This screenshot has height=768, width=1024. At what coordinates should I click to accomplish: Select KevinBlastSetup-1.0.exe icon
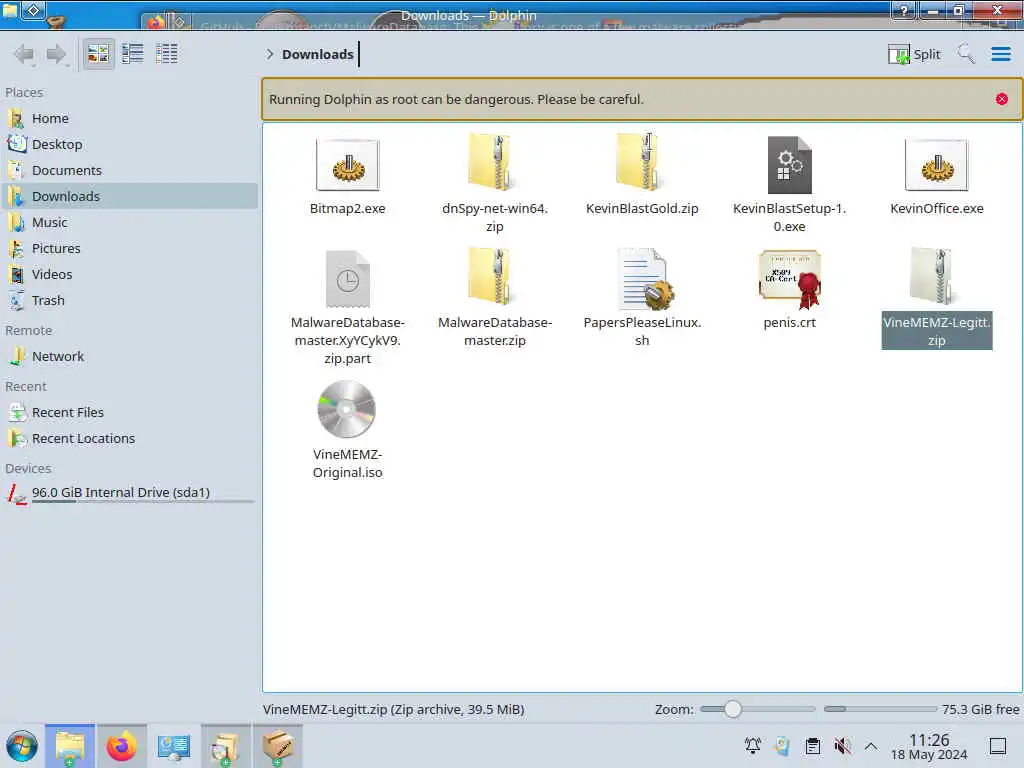click(789, 165)
